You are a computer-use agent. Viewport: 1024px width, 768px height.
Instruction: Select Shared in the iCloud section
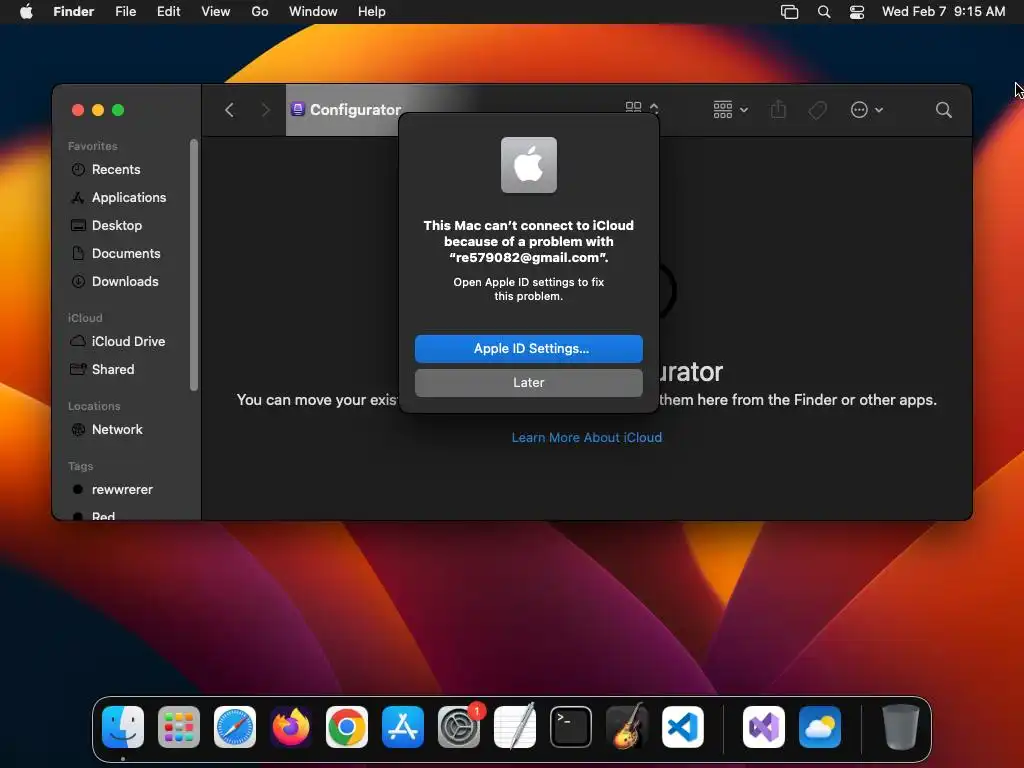coord(129,370)
